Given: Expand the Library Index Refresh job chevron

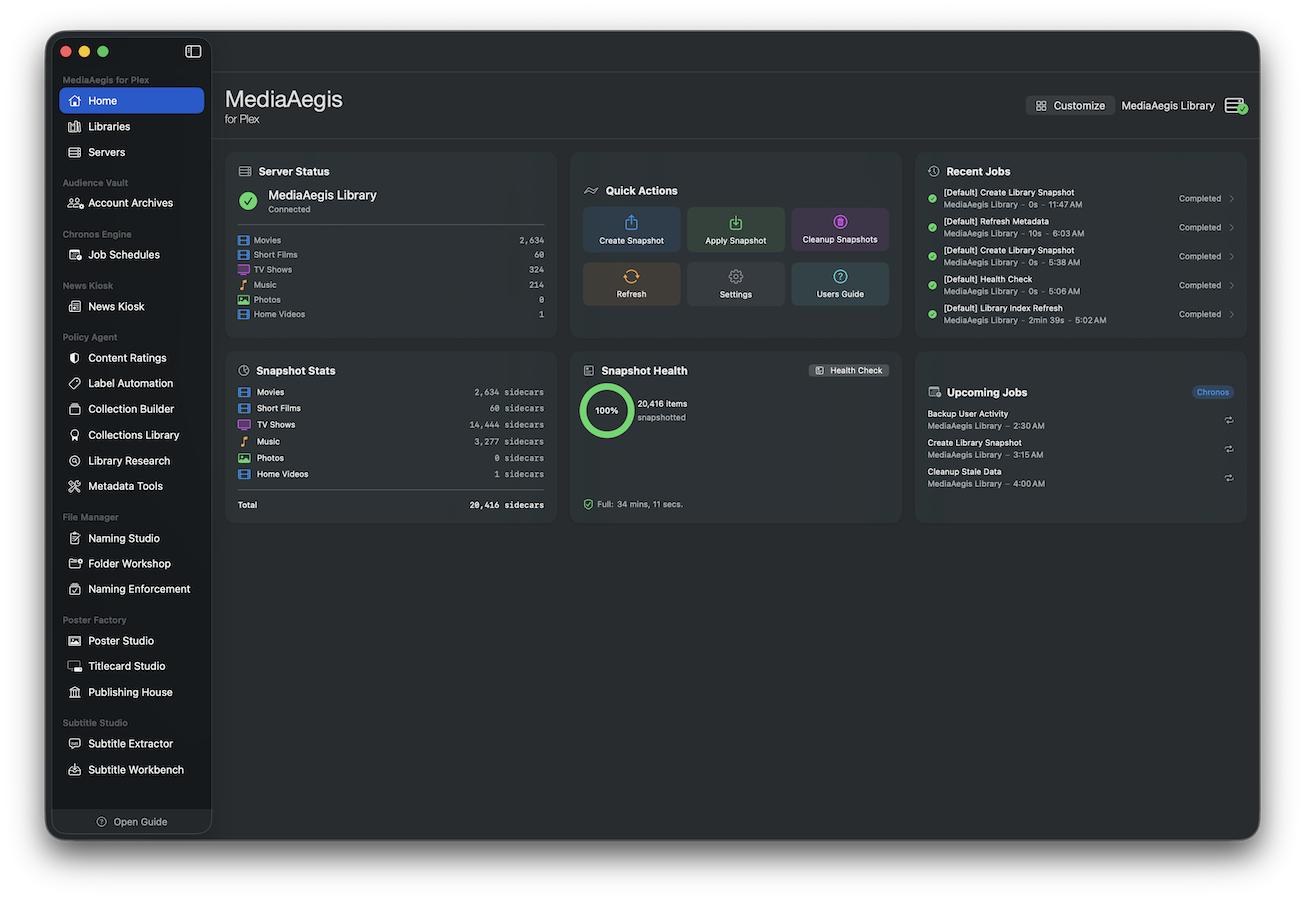Looking at the screenshot, I should point(1232,314).
